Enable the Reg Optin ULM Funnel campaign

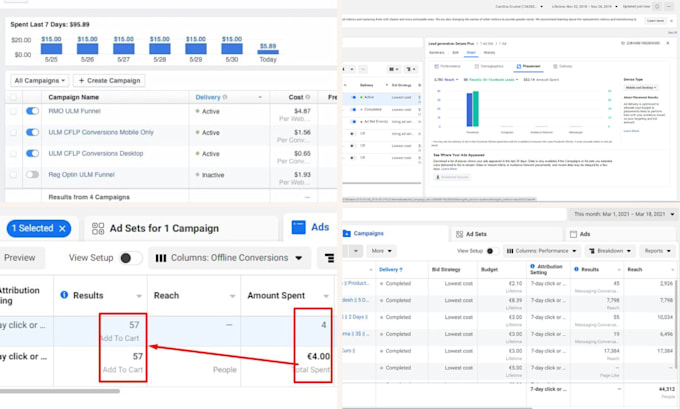[x=33, y=175]
